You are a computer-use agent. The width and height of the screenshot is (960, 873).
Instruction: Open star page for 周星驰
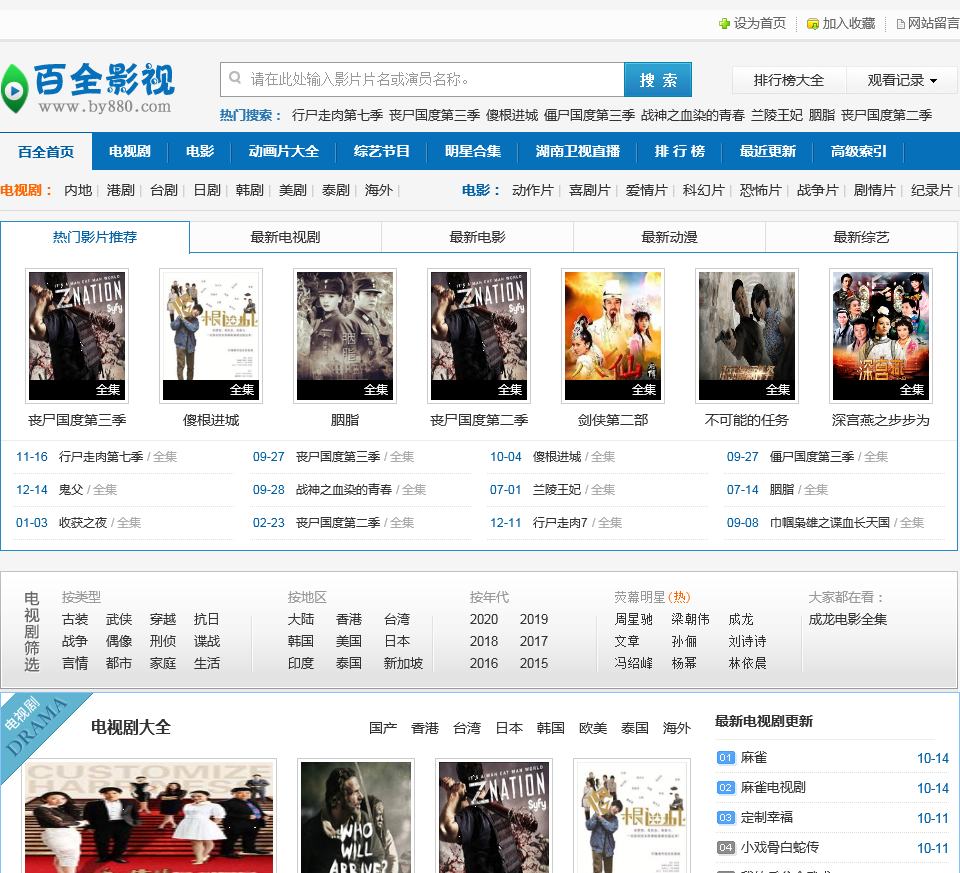(634, 620)
